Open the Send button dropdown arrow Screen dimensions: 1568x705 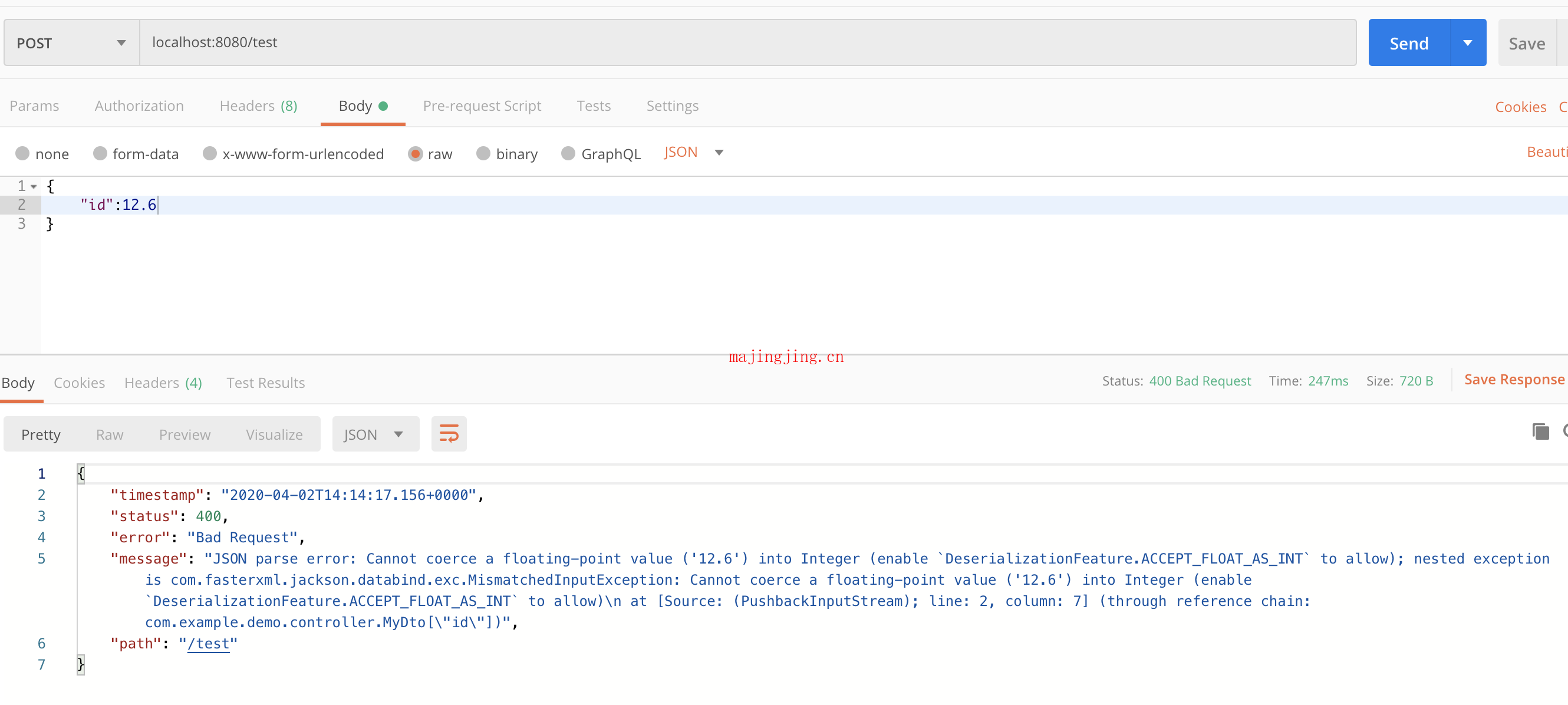1468,42
